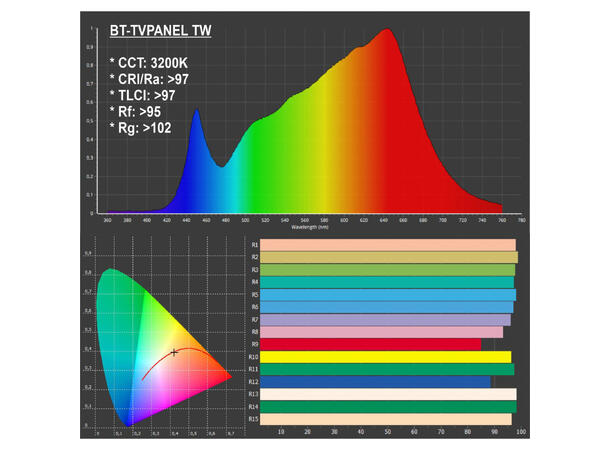Click the R12 row label

click(253, 382)
